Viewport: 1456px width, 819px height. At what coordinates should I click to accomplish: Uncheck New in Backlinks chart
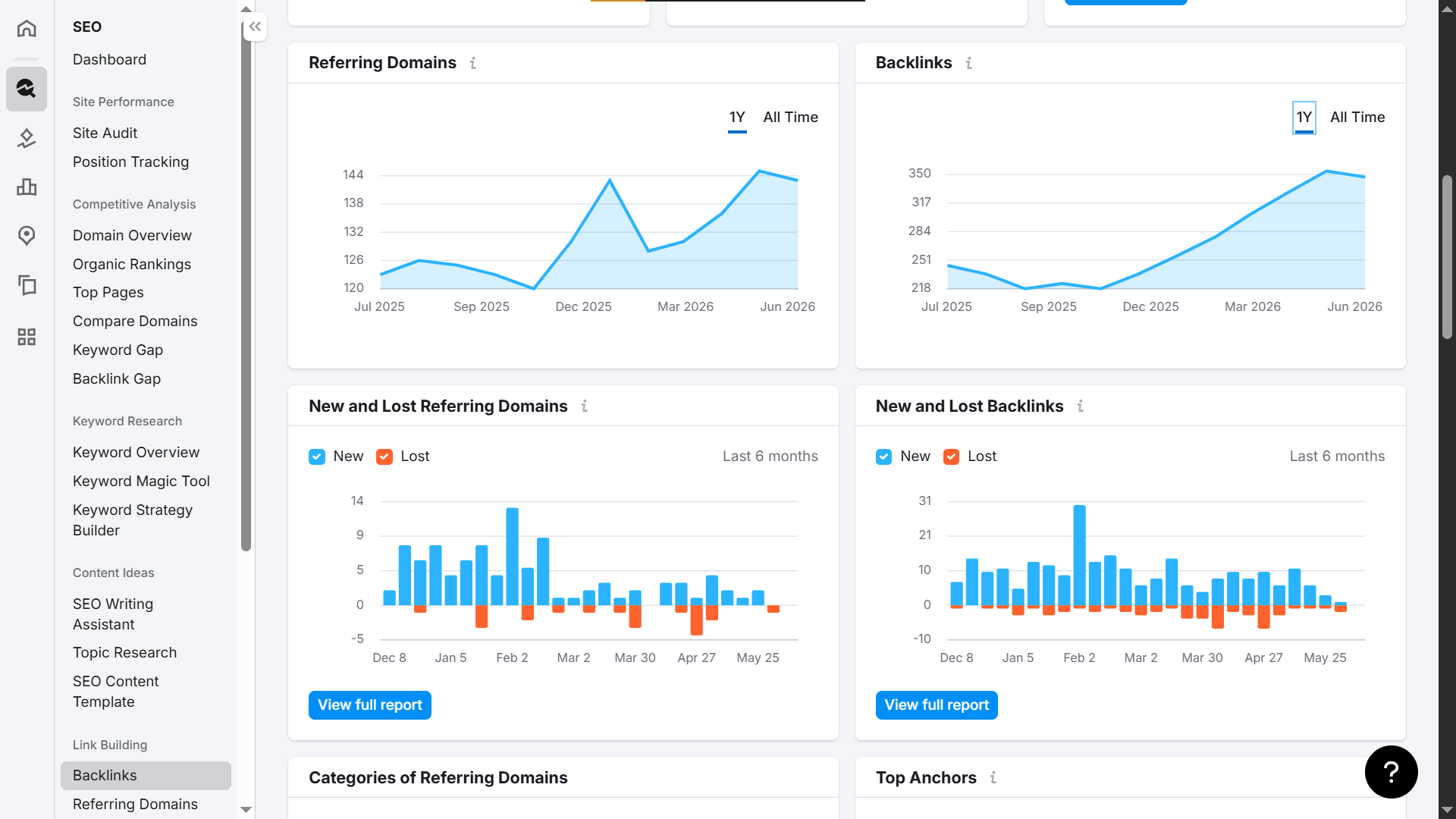click(883, 457)
